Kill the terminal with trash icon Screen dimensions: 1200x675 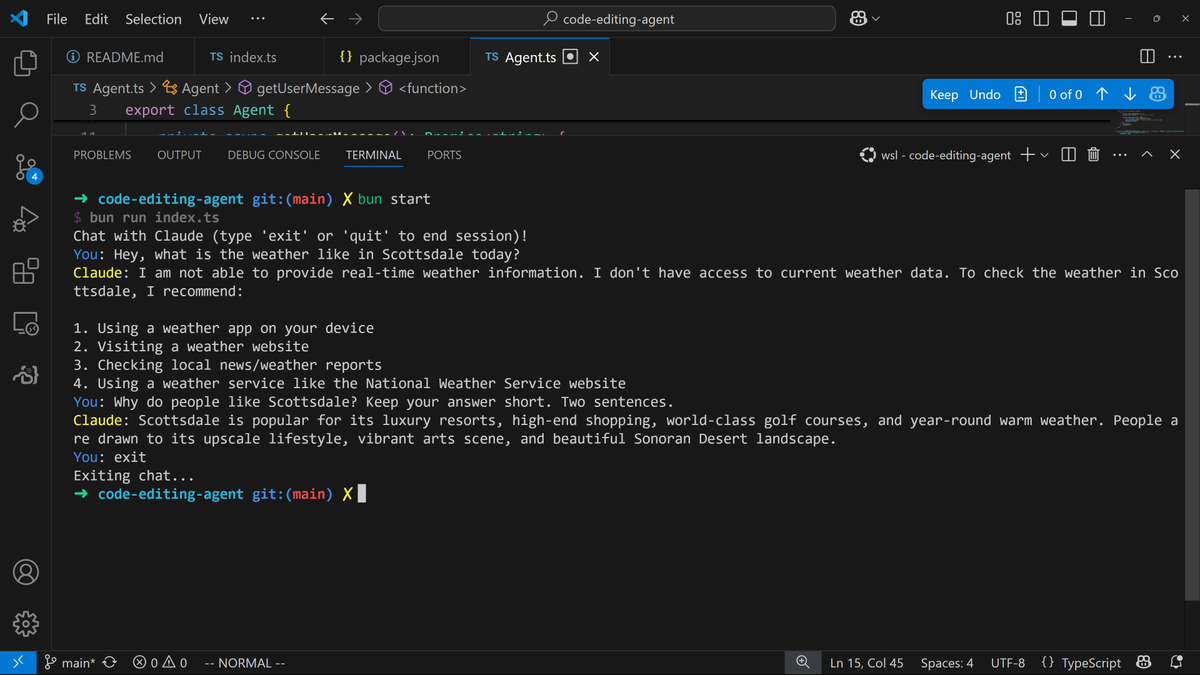[1093, 155]
